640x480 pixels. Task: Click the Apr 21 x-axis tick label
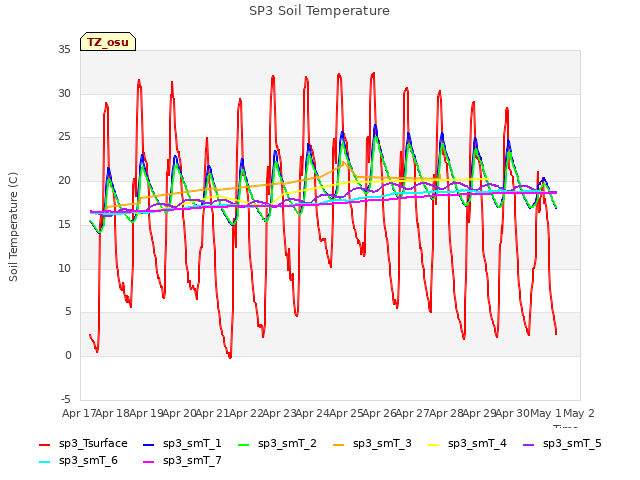click(x=212, y=413)
